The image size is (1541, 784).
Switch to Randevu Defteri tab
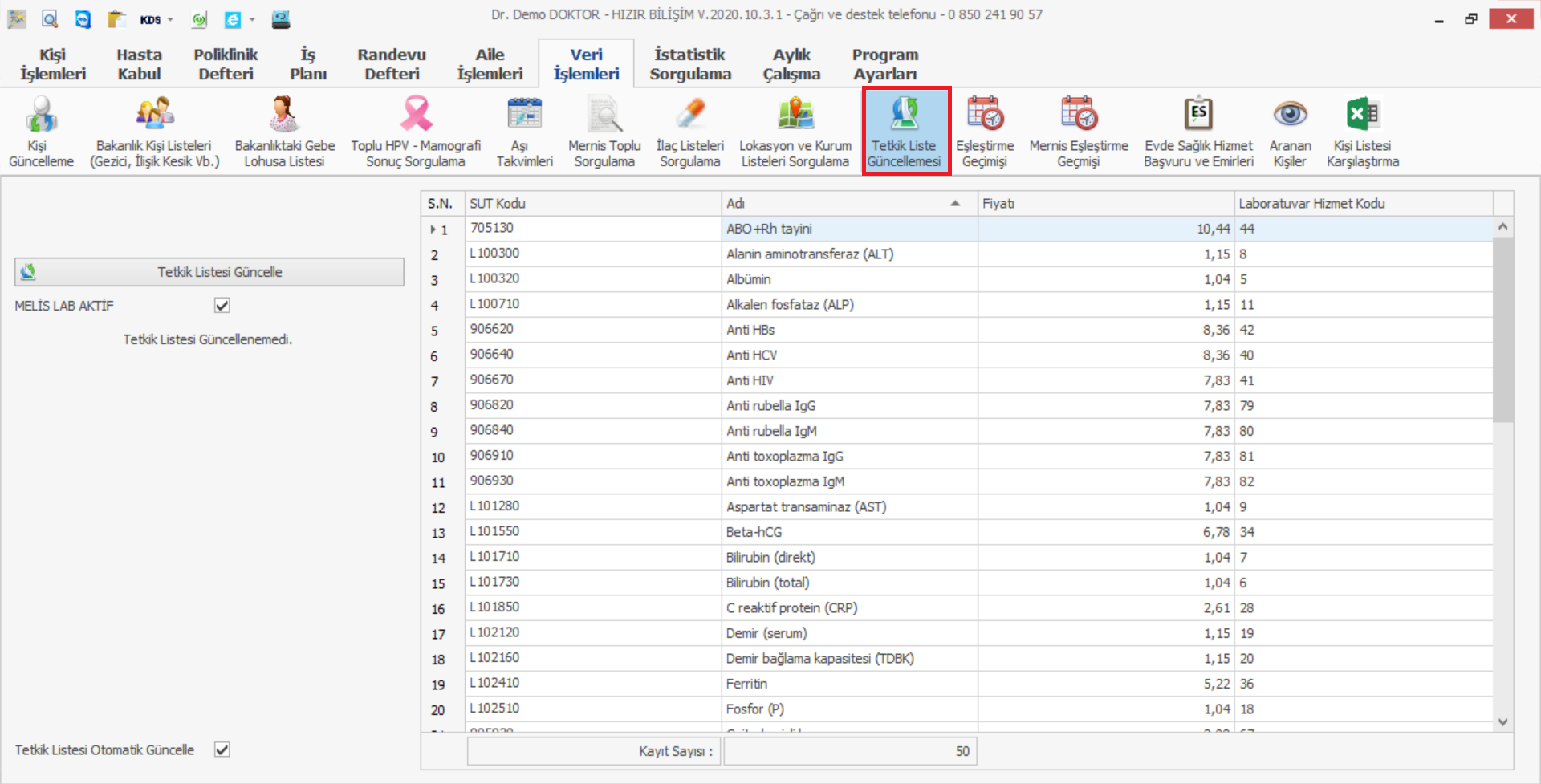coord(392,64)
